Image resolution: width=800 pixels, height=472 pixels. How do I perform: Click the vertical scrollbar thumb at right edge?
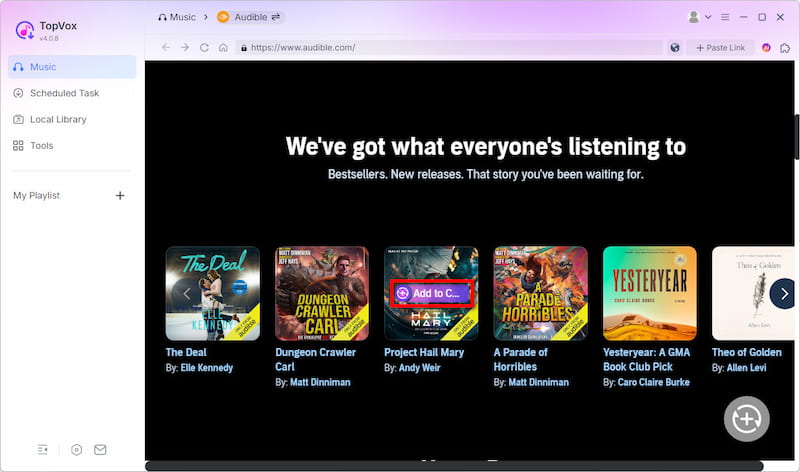tap(796, 137)
